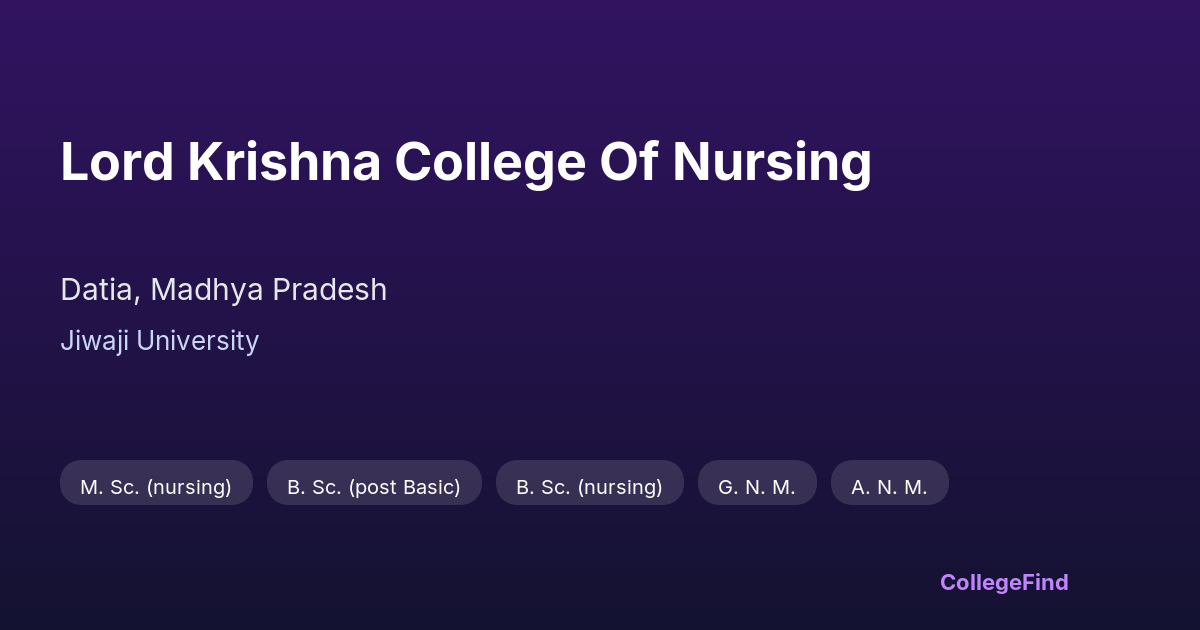The image size is (1200, 630).
Task: Click the M. Sc. (nursing) course chip
Action: coord(156,486)
